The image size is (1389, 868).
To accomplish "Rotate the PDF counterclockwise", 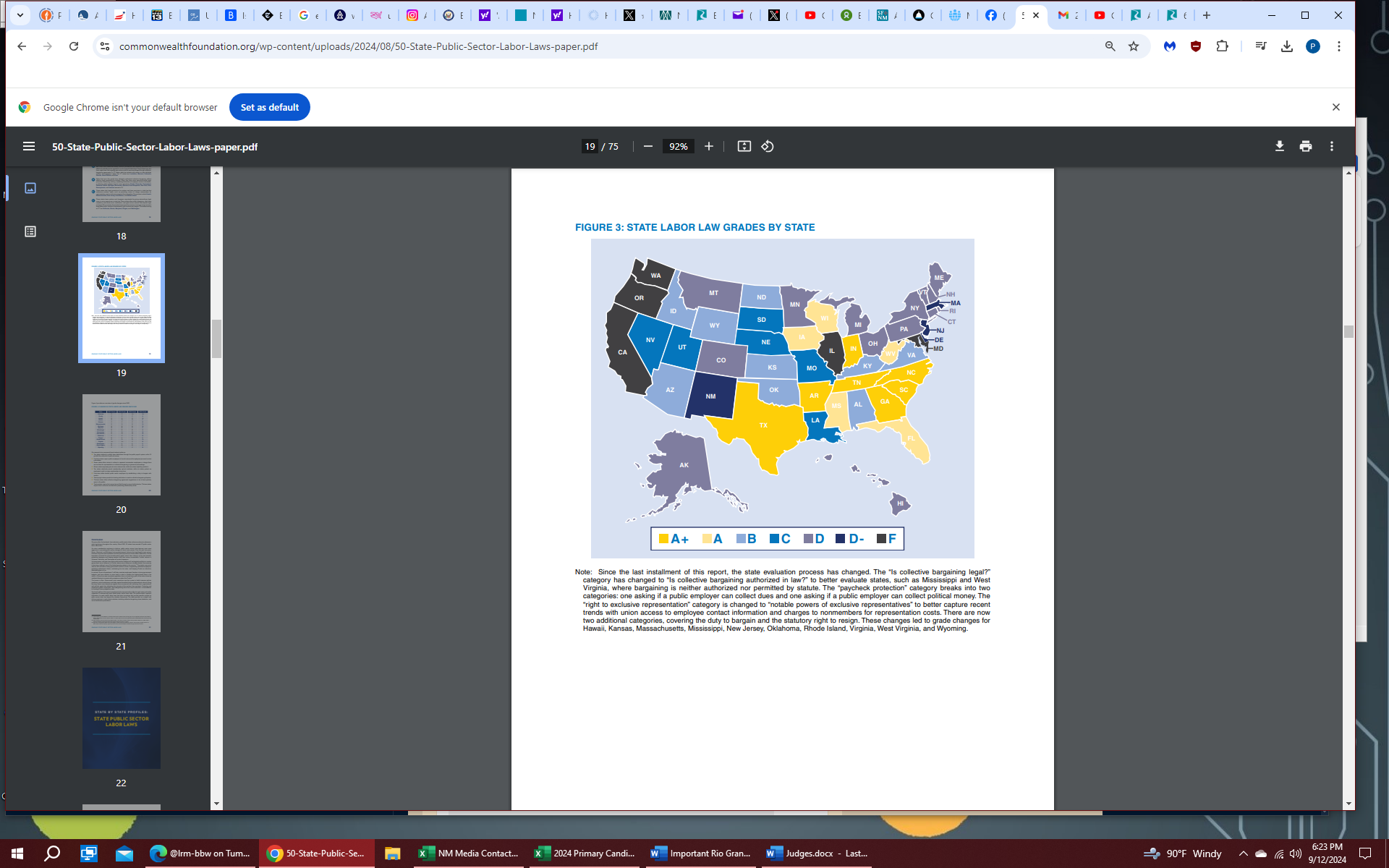I will click(x=768, y=146).
